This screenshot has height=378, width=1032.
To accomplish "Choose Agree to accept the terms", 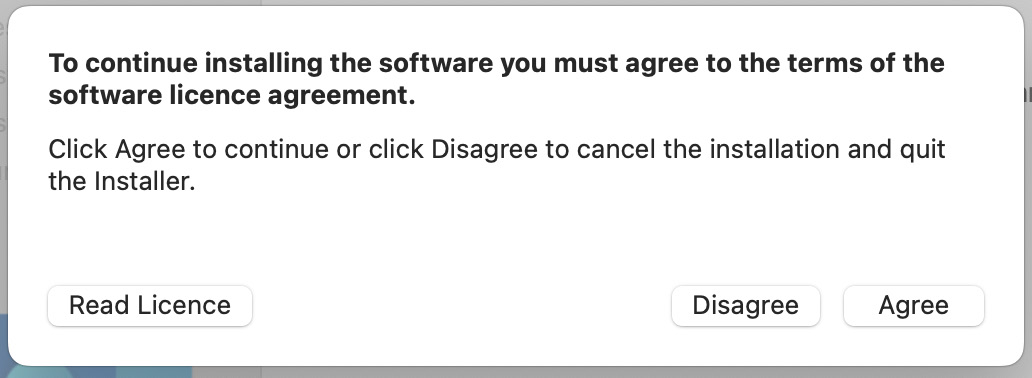I will (x=914, y=306).
